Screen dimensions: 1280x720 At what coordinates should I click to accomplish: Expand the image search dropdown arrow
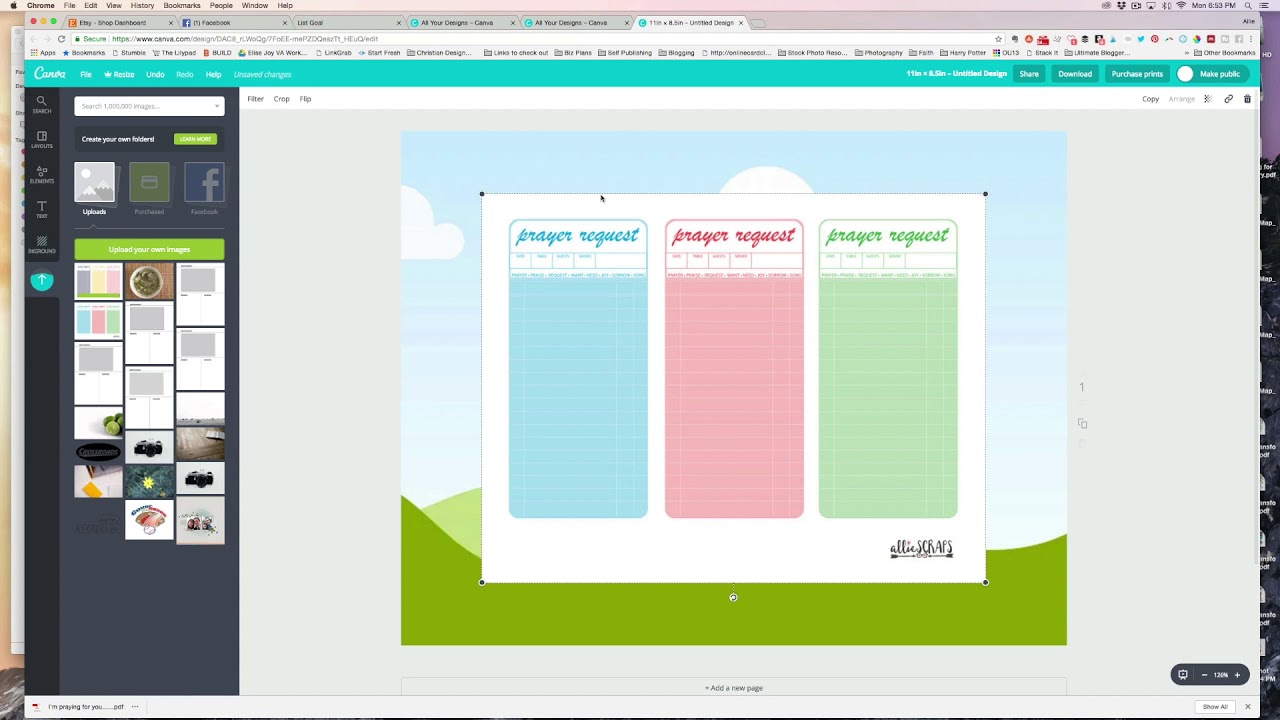click(x=216, y=106)
